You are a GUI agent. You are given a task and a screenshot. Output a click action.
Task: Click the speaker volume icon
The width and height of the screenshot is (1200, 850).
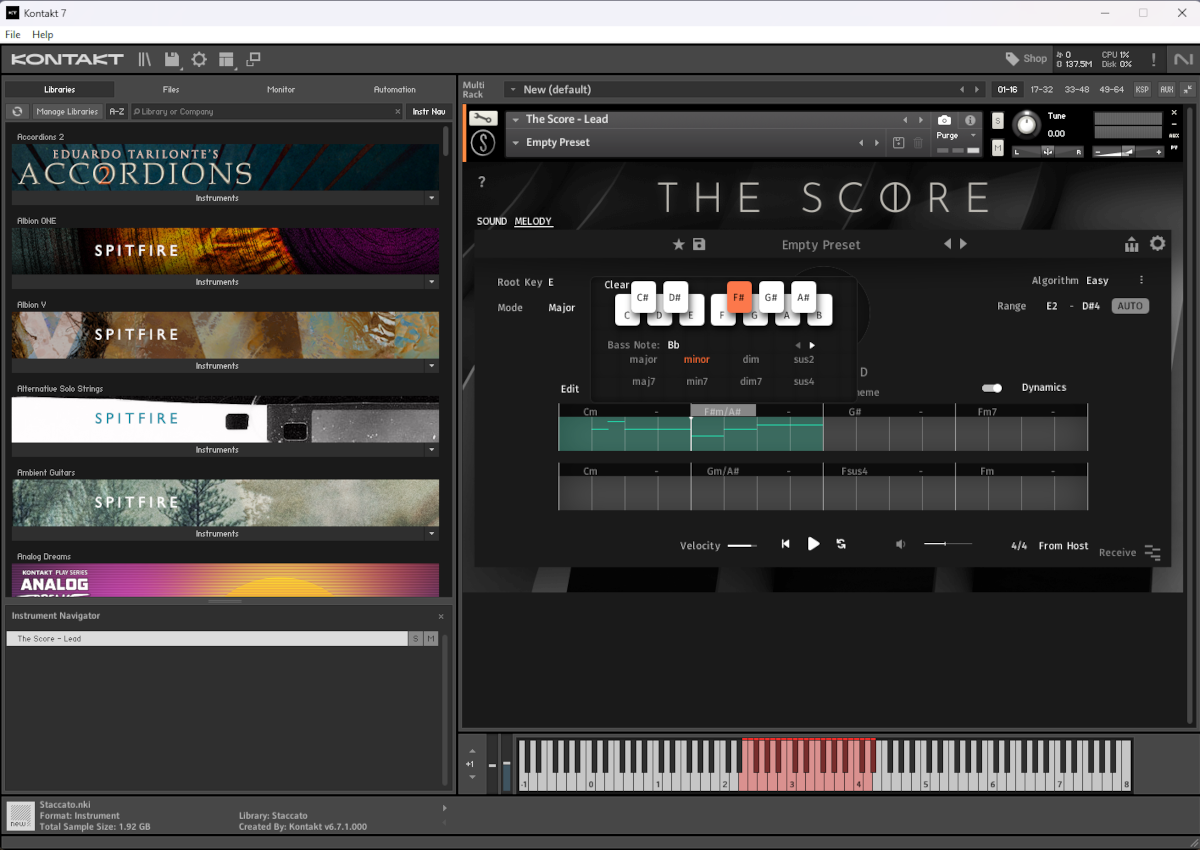(900, 544)
